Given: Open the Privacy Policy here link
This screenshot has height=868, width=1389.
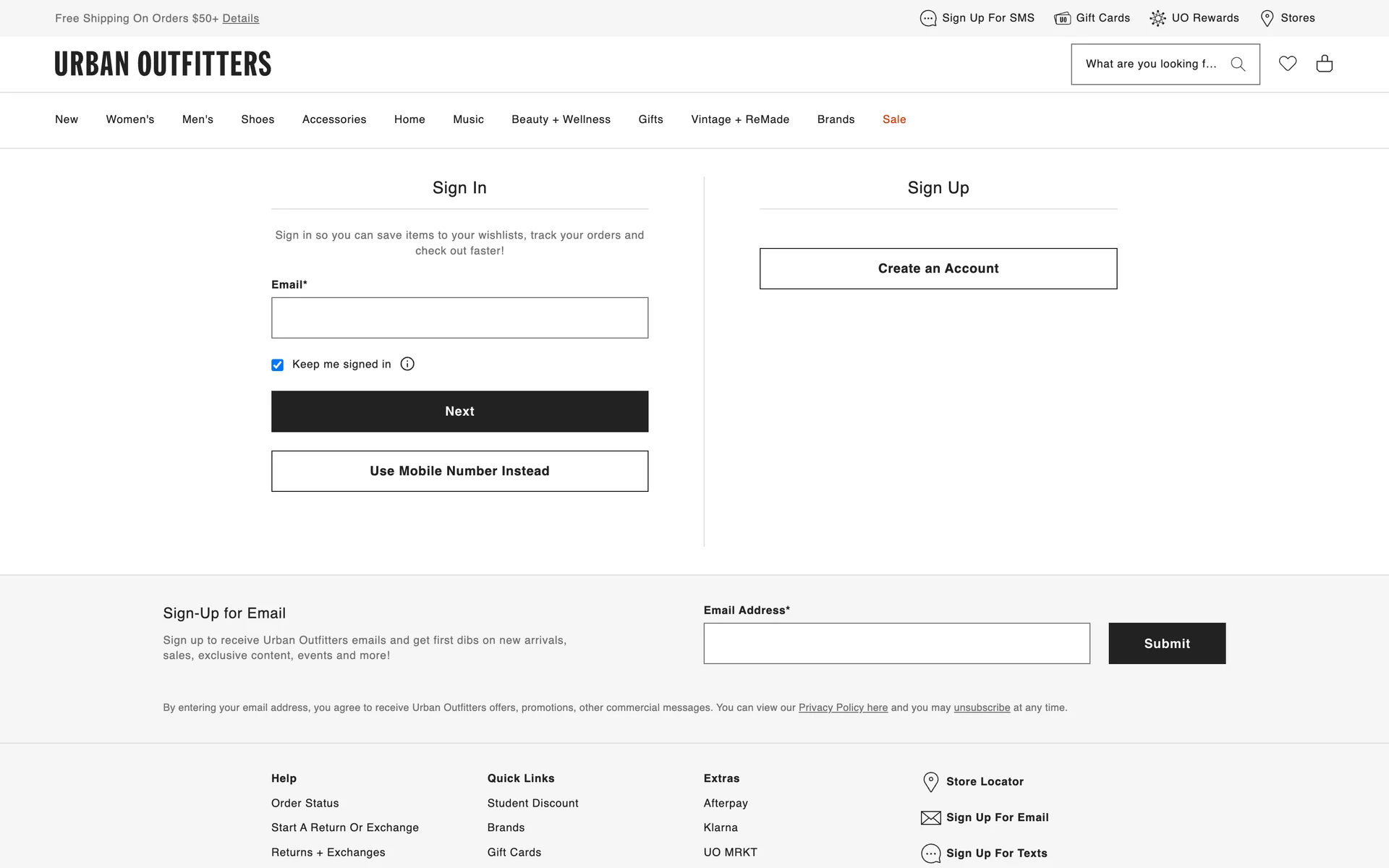Looking at the screenshot, I should [x=843, y=707].
